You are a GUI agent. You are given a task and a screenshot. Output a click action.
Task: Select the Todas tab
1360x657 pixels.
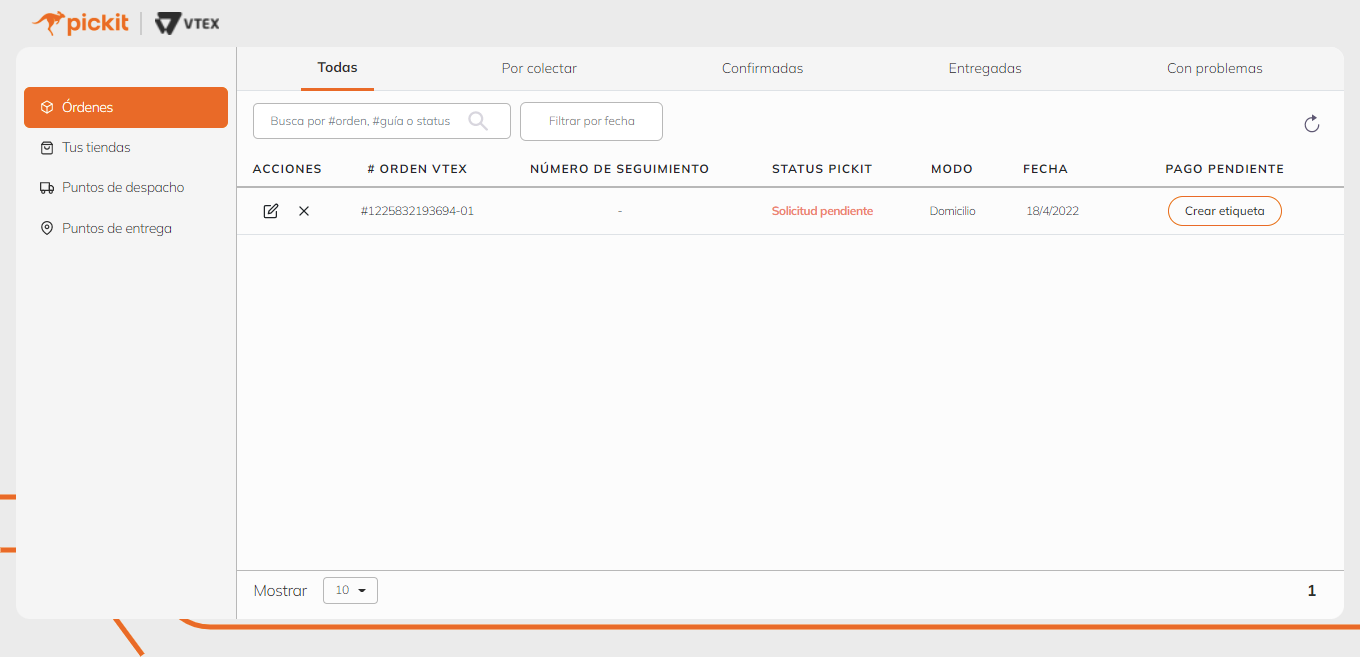coord(337,68)
